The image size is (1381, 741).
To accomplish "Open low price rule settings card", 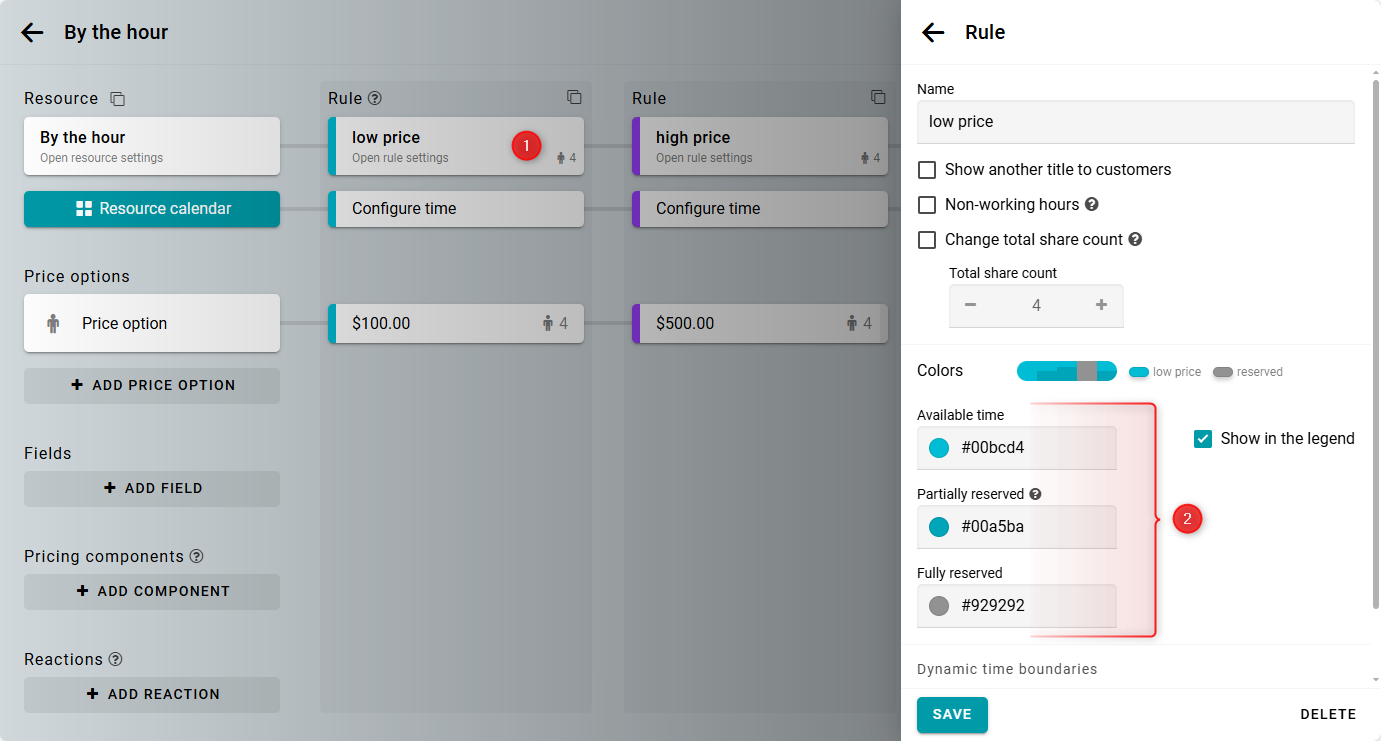I will pyautogui.click(x=456, y=146).
